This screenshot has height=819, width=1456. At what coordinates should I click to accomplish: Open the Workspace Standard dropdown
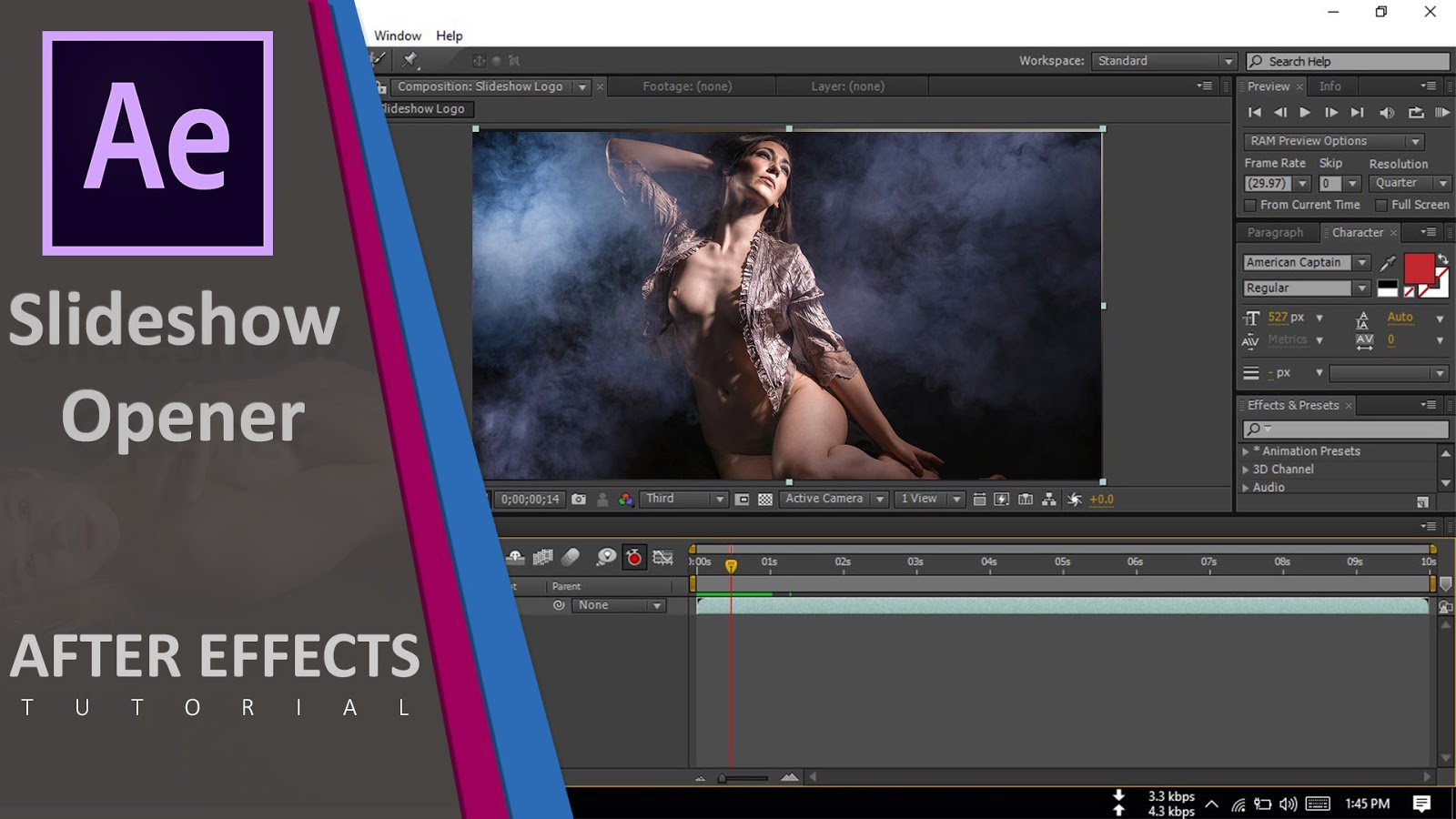tap(1164, 61)
